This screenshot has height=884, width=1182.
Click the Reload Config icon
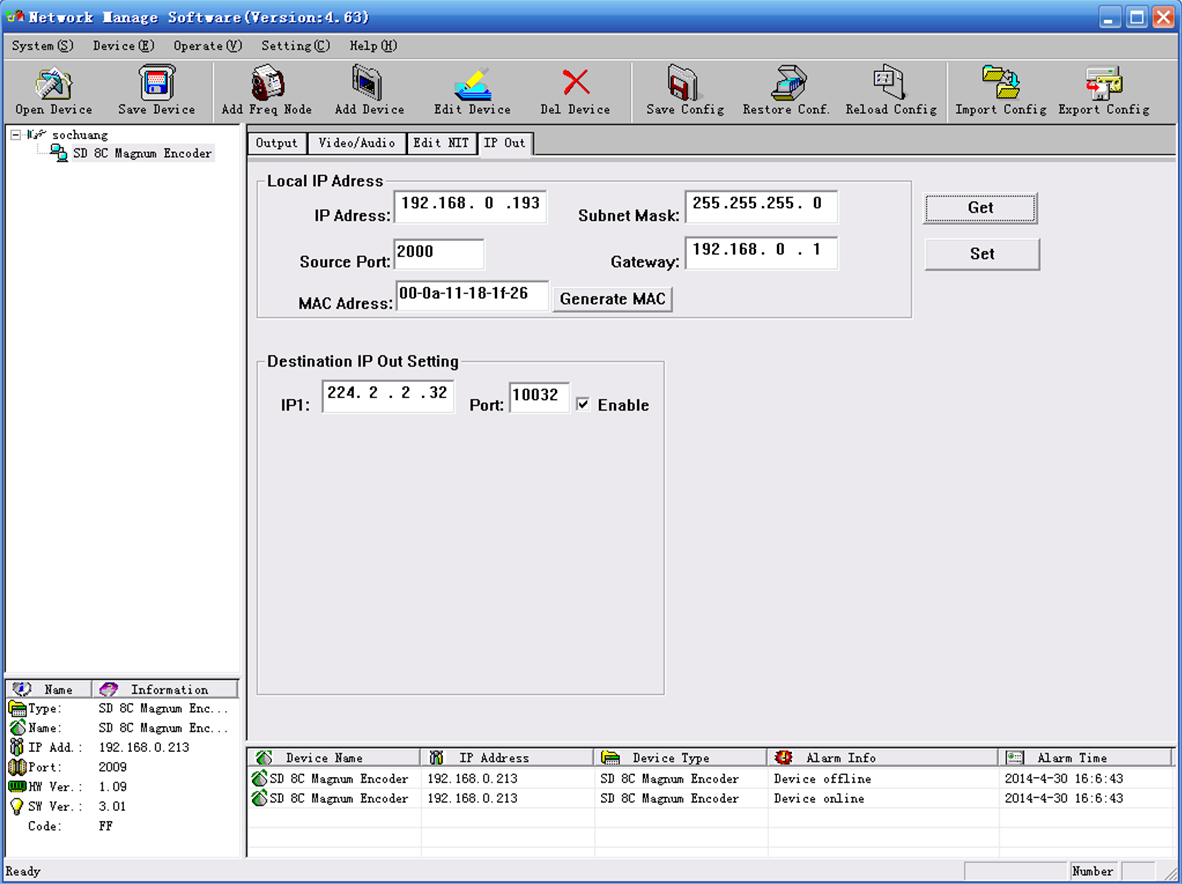tap(890, 84)
